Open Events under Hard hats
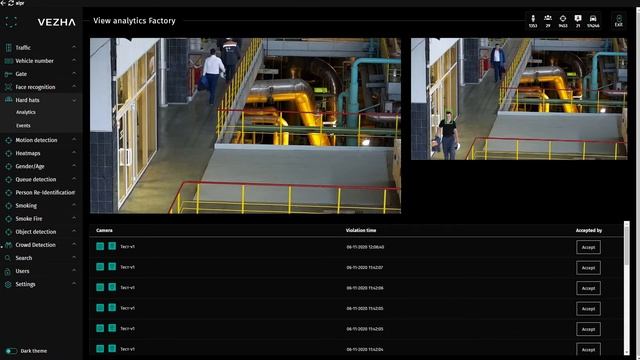 [x=23, y=126]
